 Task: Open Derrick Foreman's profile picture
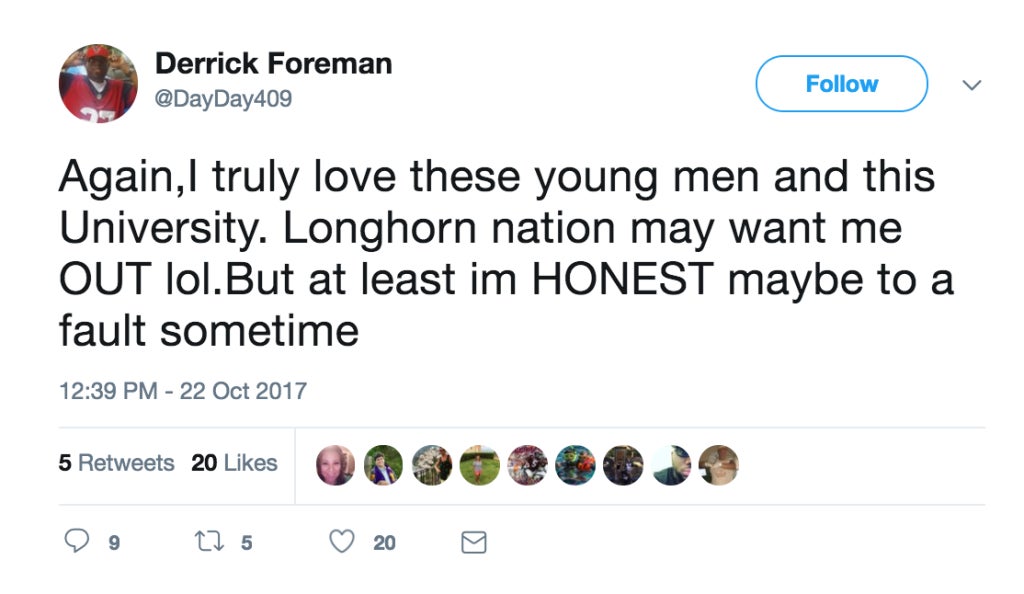click(x=98, y=83)
